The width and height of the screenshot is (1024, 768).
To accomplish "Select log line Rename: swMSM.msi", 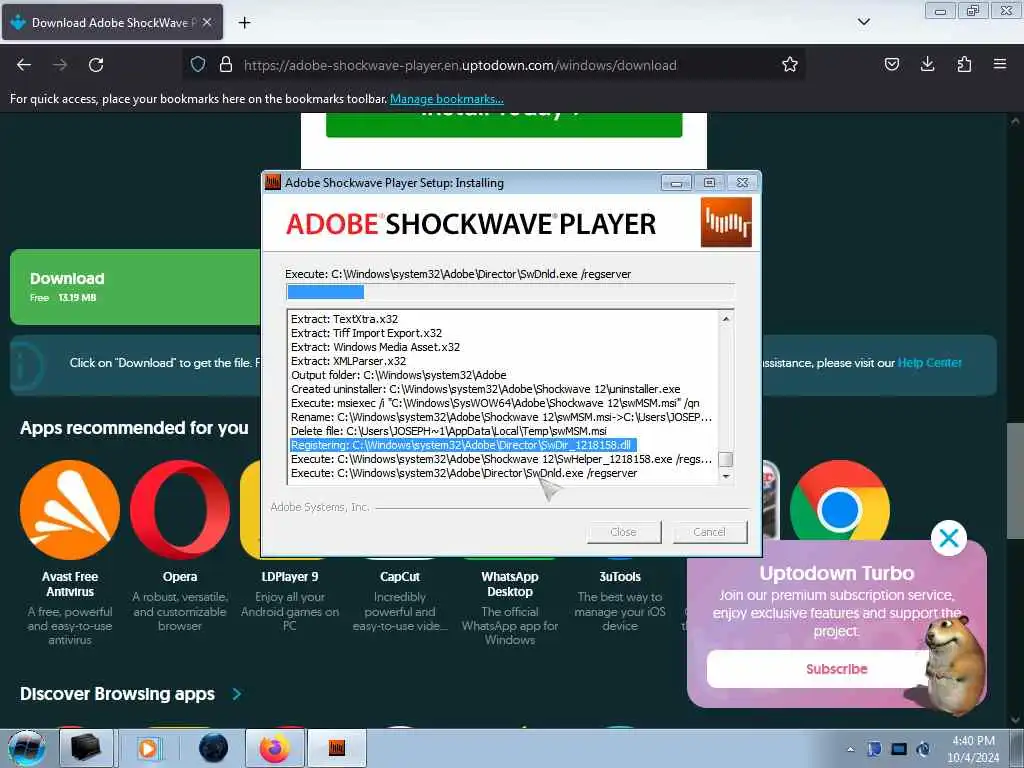I will (x=501, y=417).
